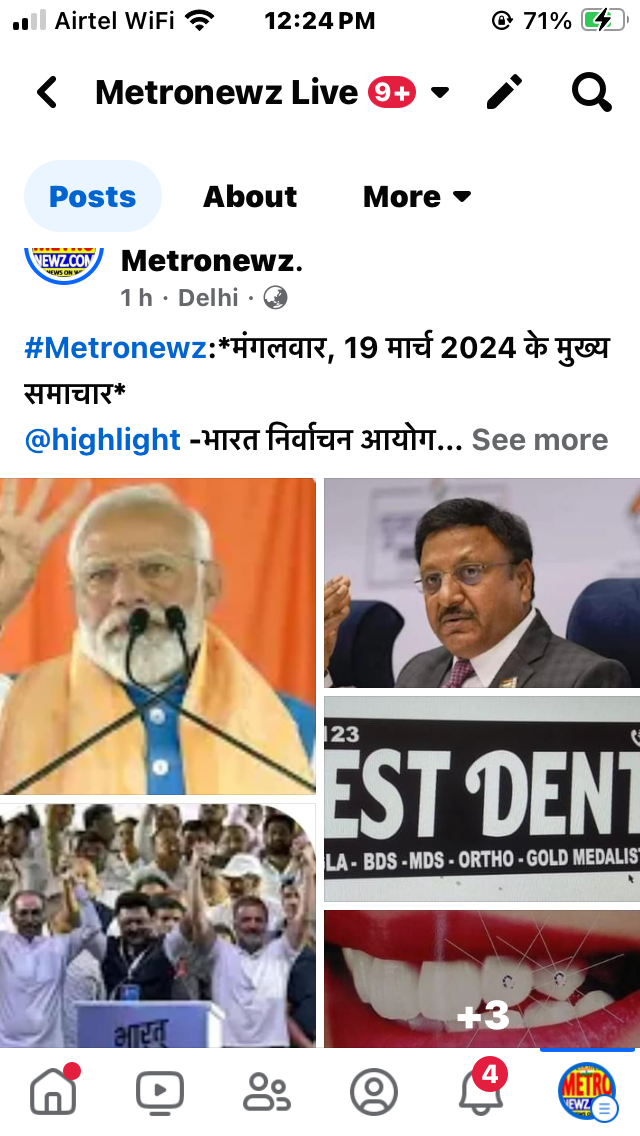Open the pencil edit icon
The width and height of the screenshot is (640, 1136).
[x=504, y=92]
